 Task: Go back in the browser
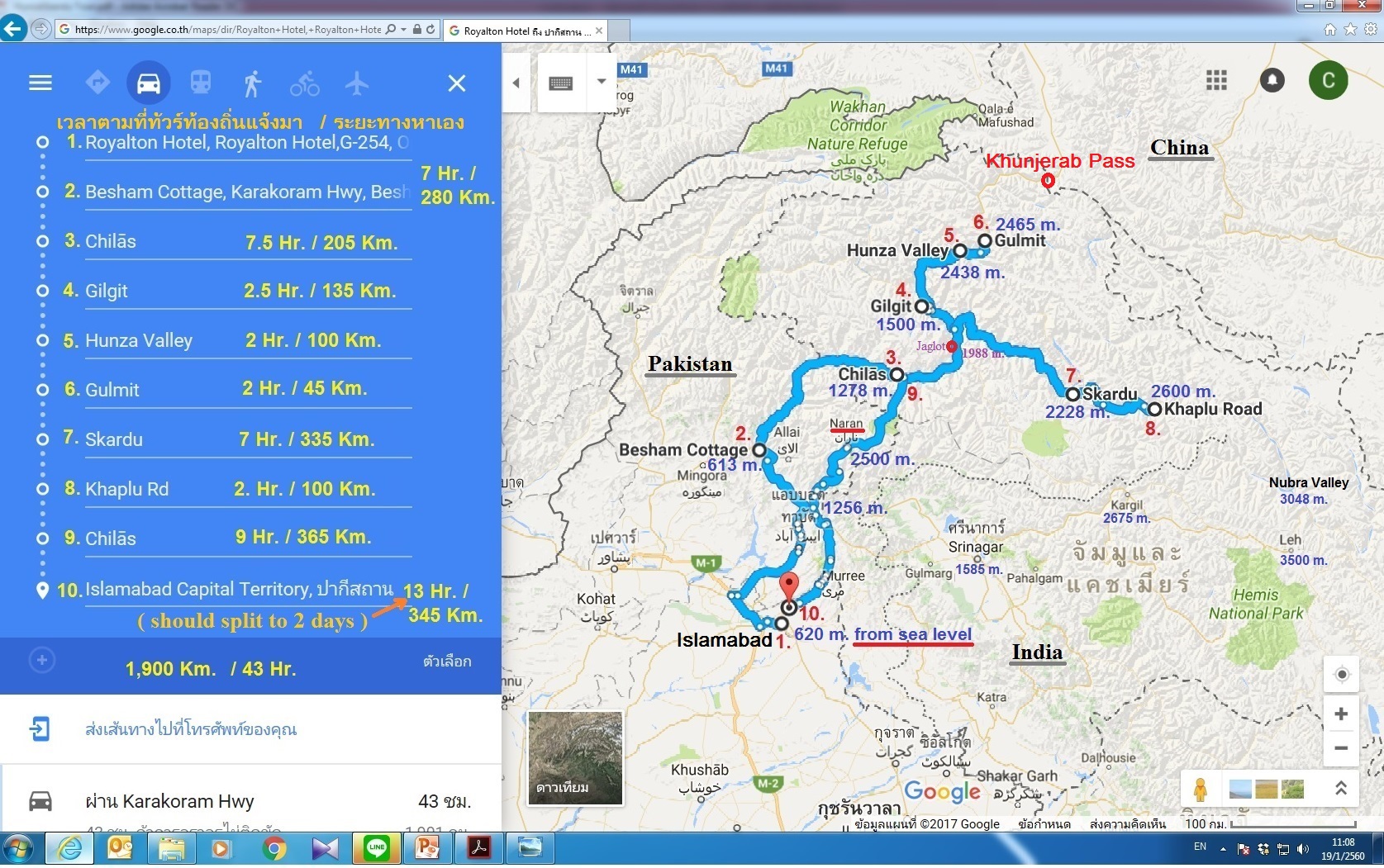click(12, 29)
